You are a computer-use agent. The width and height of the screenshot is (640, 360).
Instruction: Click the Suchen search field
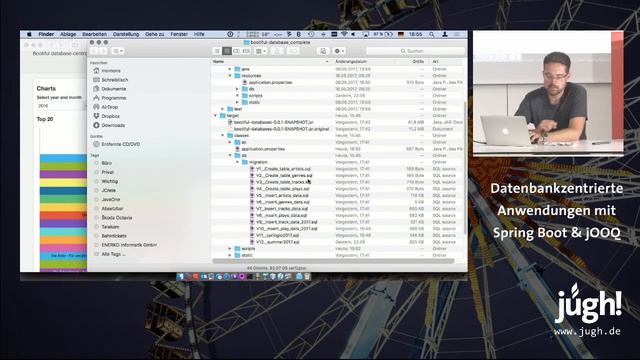point(415,51)
